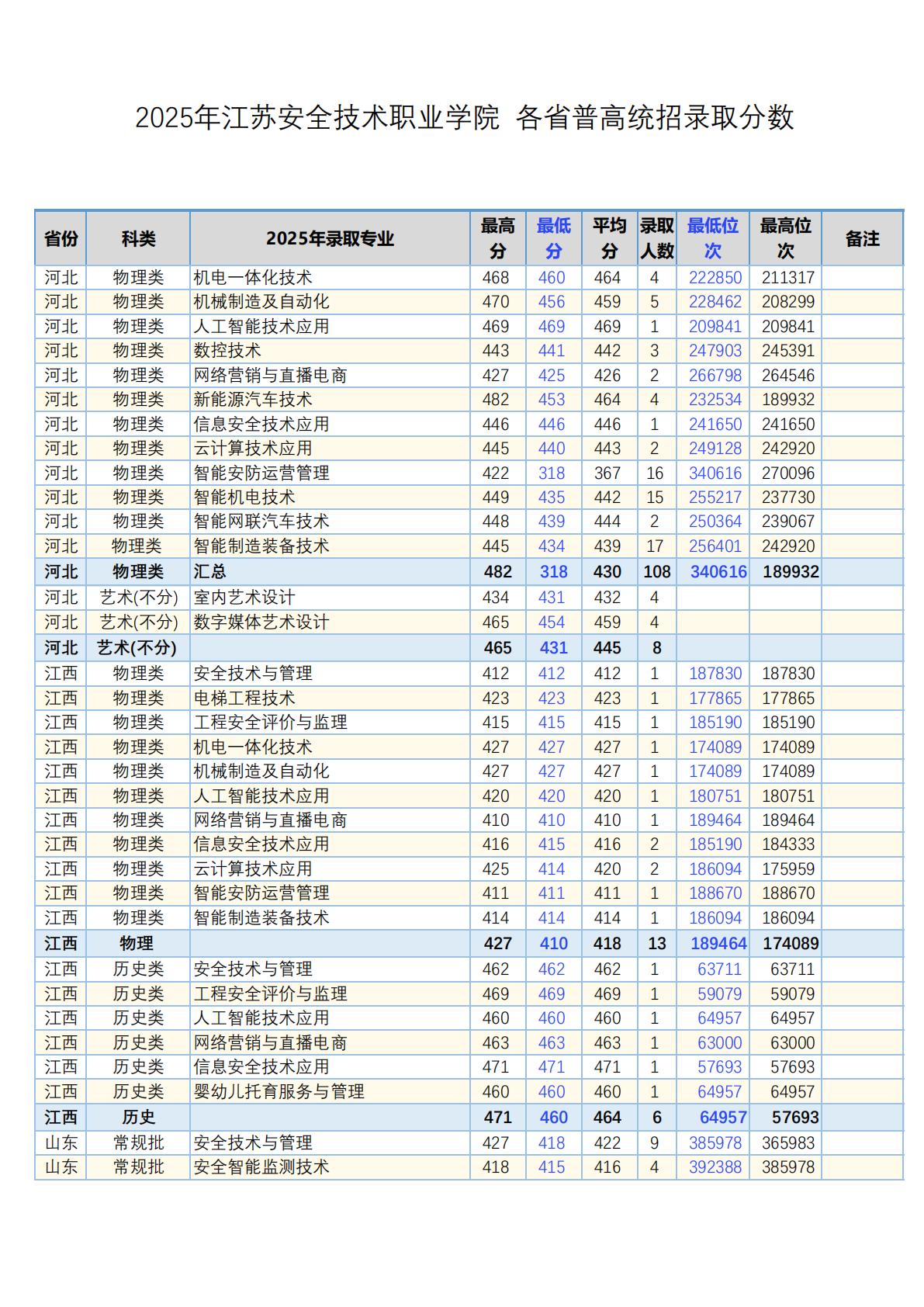Click the highest rank value 175959
Screen dimensions: 924x1307
(x=788, y=869)
